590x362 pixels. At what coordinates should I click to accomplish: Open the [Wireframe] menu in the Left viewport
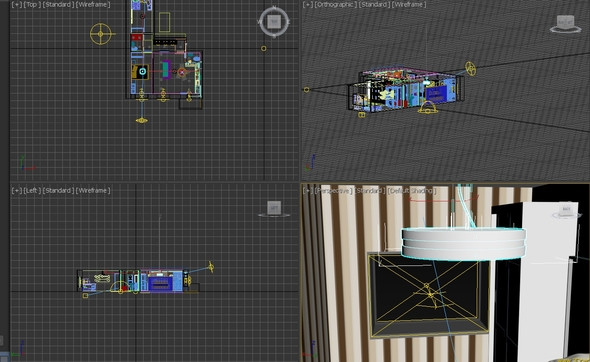point(93,190)
